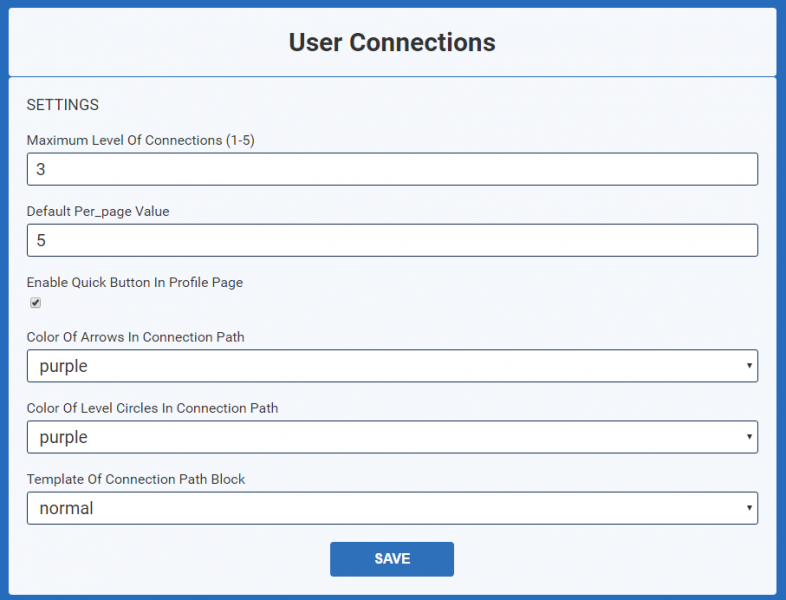Screen dimensions: 786x600
Task: Click the Color Of Arrows In Connection Path label
Action: point(135,337)
